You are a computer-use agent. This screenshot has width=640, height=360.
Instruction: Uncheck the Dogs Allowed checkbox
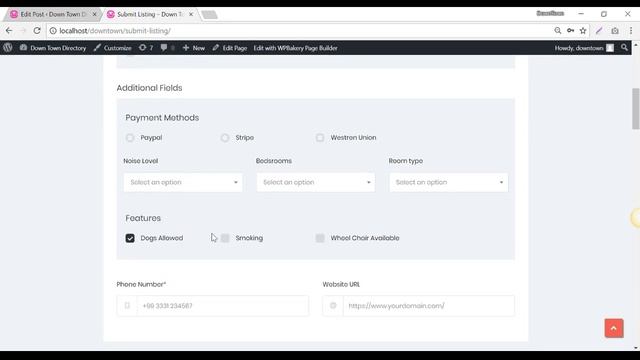click(130, 238)
